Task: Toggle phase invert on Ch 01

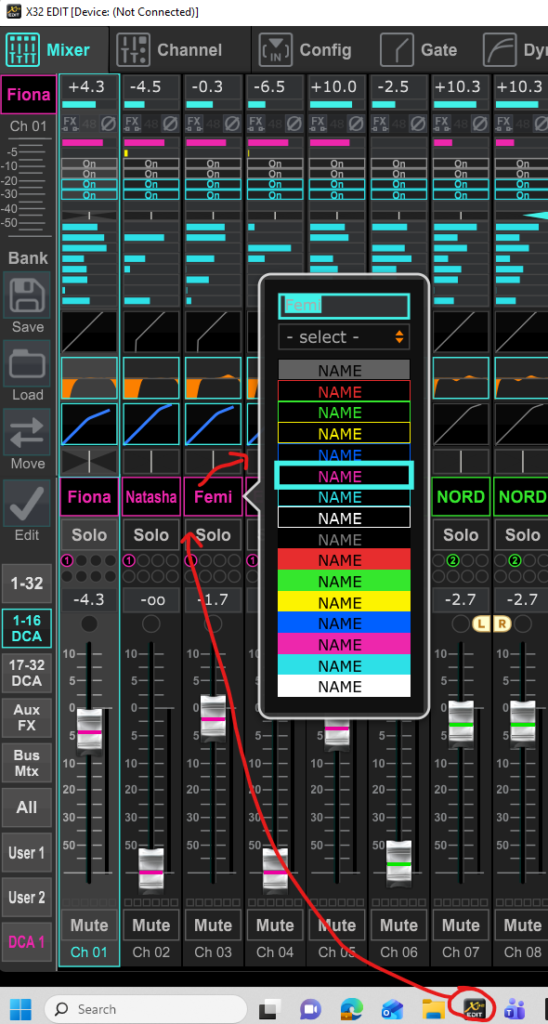Action: click(x=108, y=122)
